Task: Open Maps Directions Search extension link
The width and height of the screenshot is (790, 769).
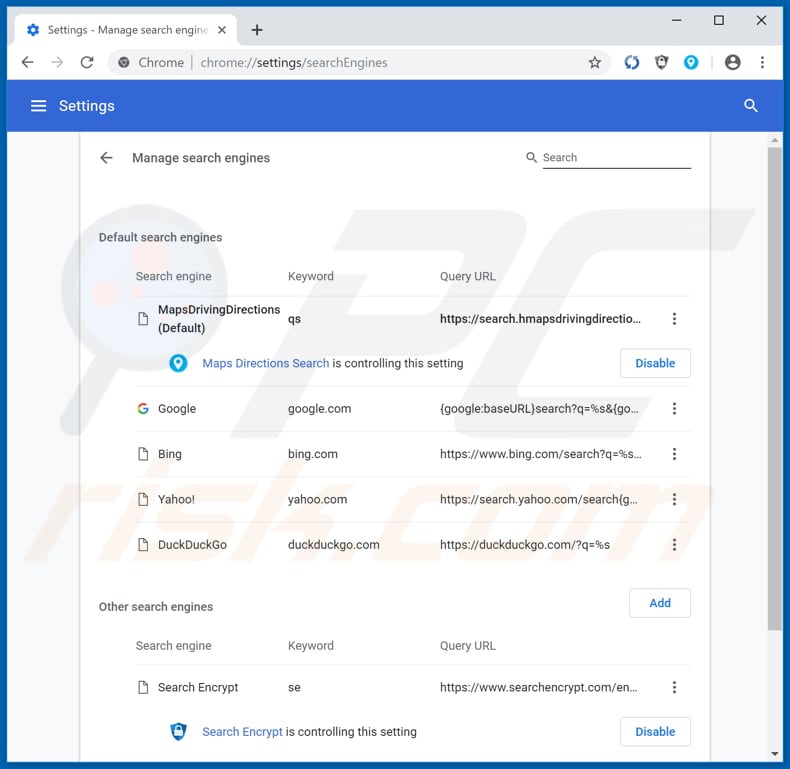Action: (266, 363)
